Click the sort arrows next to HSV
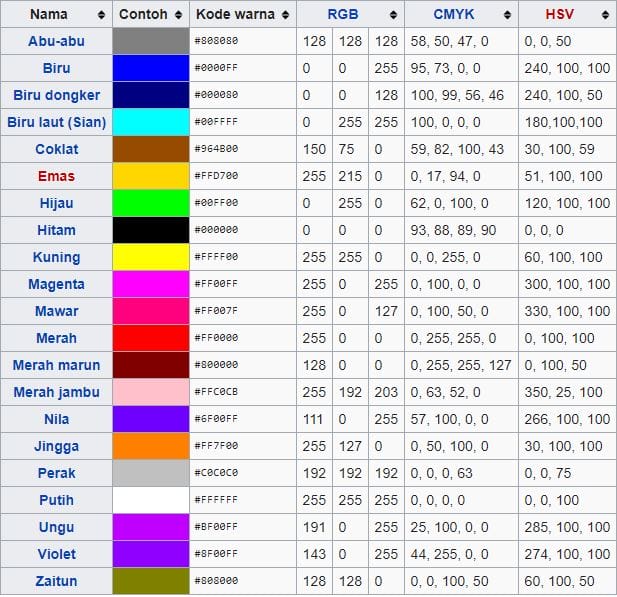 [605, 15]
